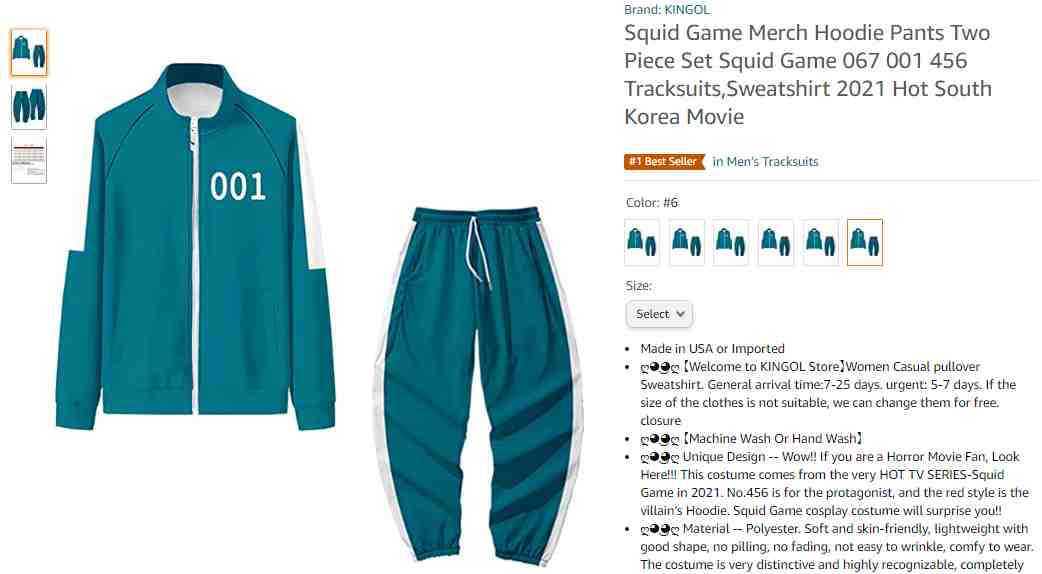
Task: Open the Brand: KINGOL link
Action: pyautogui.click(x=667, y=9)
